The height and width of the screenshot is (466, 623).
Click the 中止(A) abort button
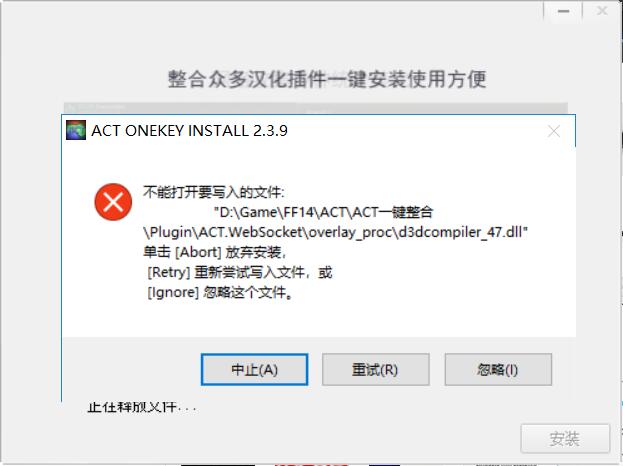click(254, 369)
